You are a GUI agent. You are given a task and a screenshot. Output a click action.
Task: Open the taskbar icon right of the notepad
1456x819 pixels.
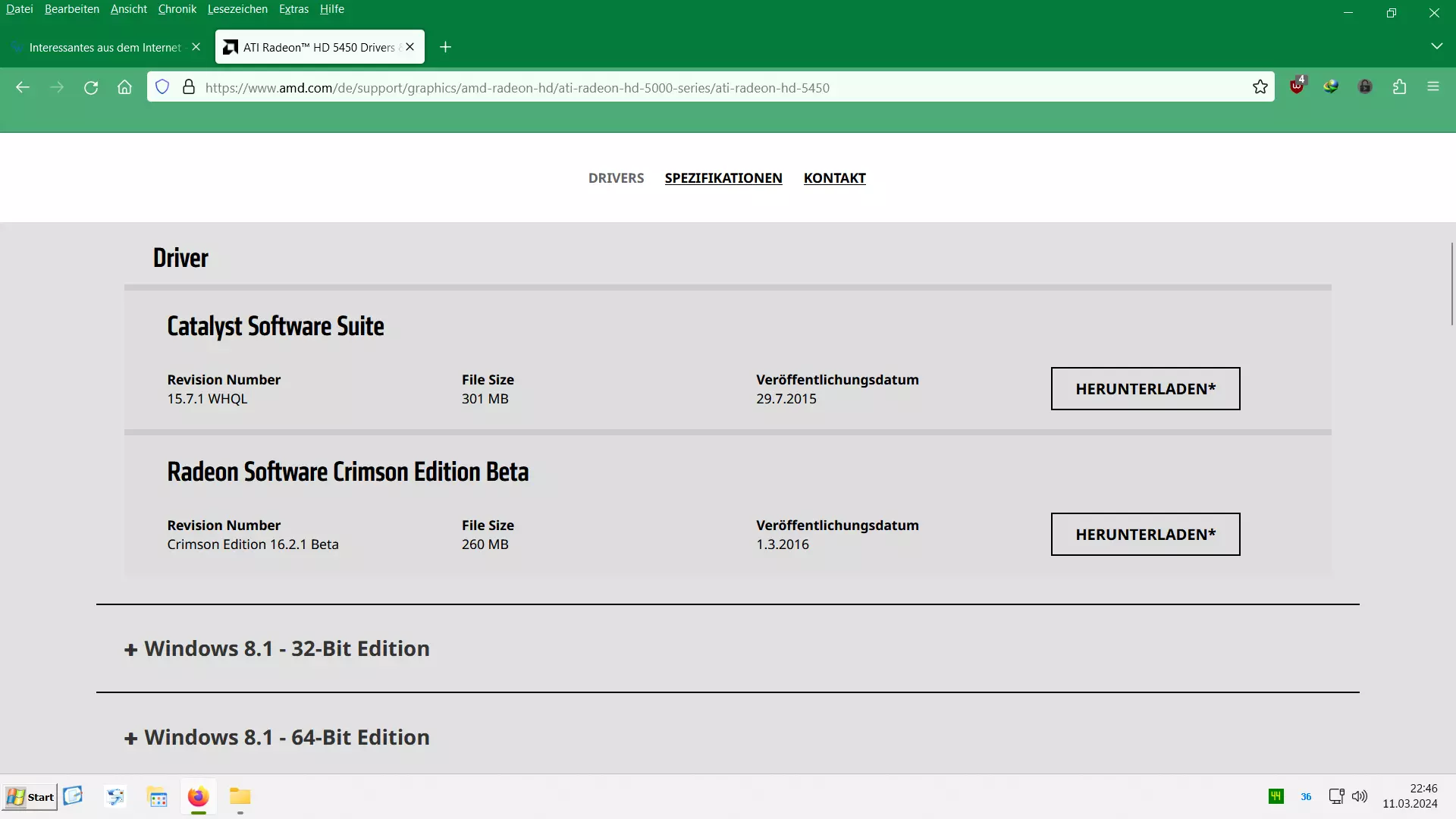115,796
